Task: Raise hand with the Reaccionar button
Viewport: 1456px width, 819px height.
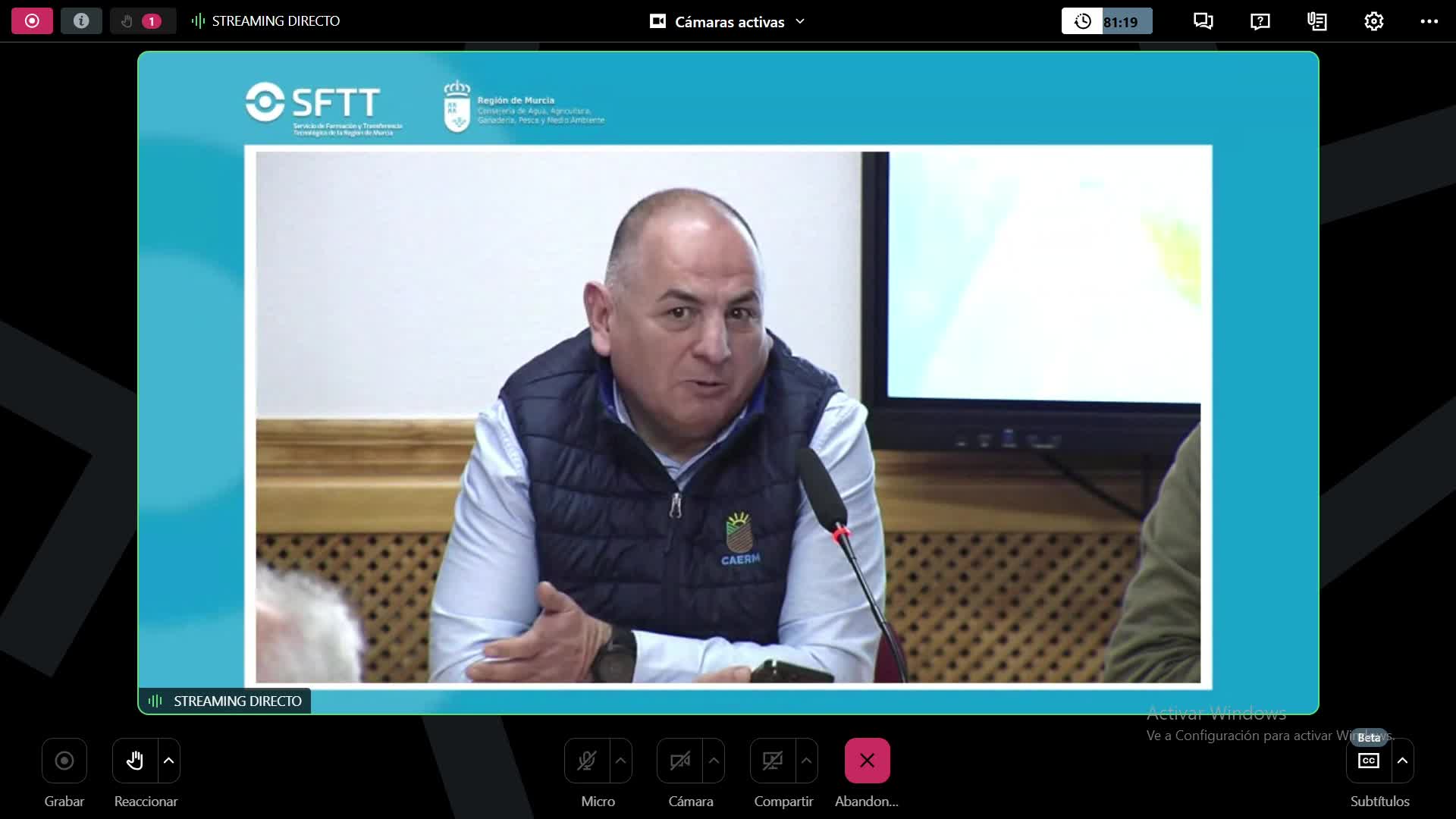Action: point(135,761)
